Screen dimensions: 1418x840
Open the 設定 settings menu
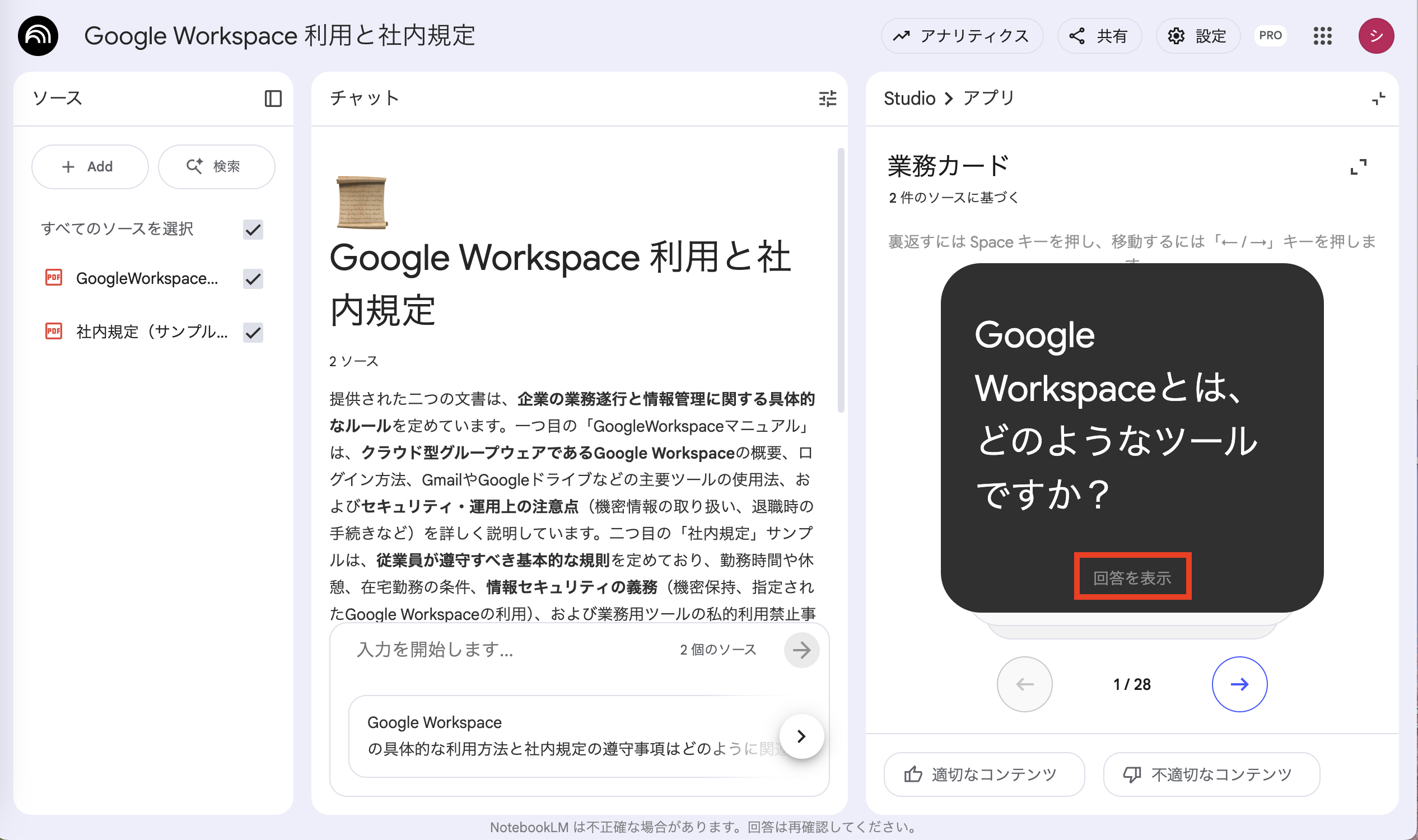[x=1198, y=36]
